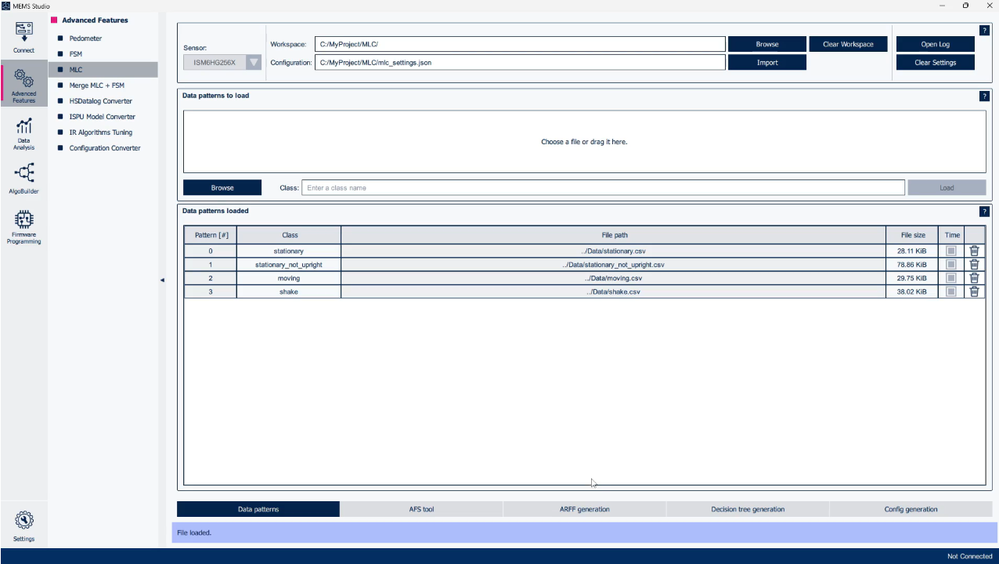The image size is (999, 564).
Task: Open Configuration Converter
Action: click(103, 148)
